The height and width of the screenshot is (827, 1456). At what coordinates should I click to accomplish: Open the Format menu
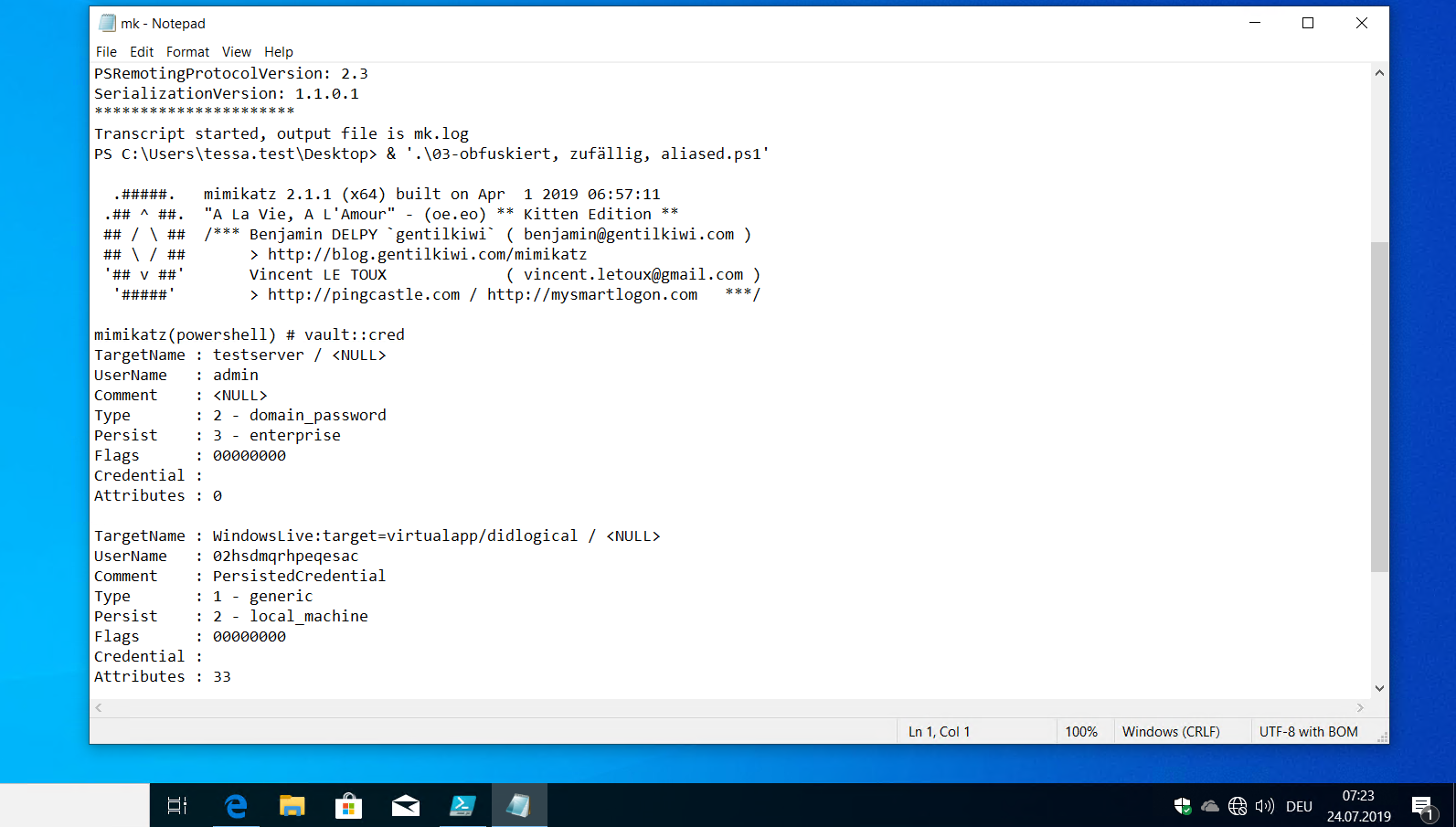(x=187, y=52)
